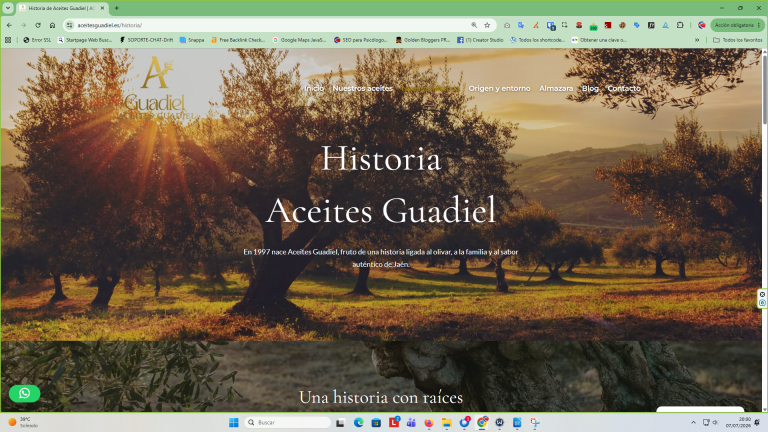This screenshot has width=768, height=432.
Task: Open Todos los shortcode... bookmark
Action: [538, 40]
